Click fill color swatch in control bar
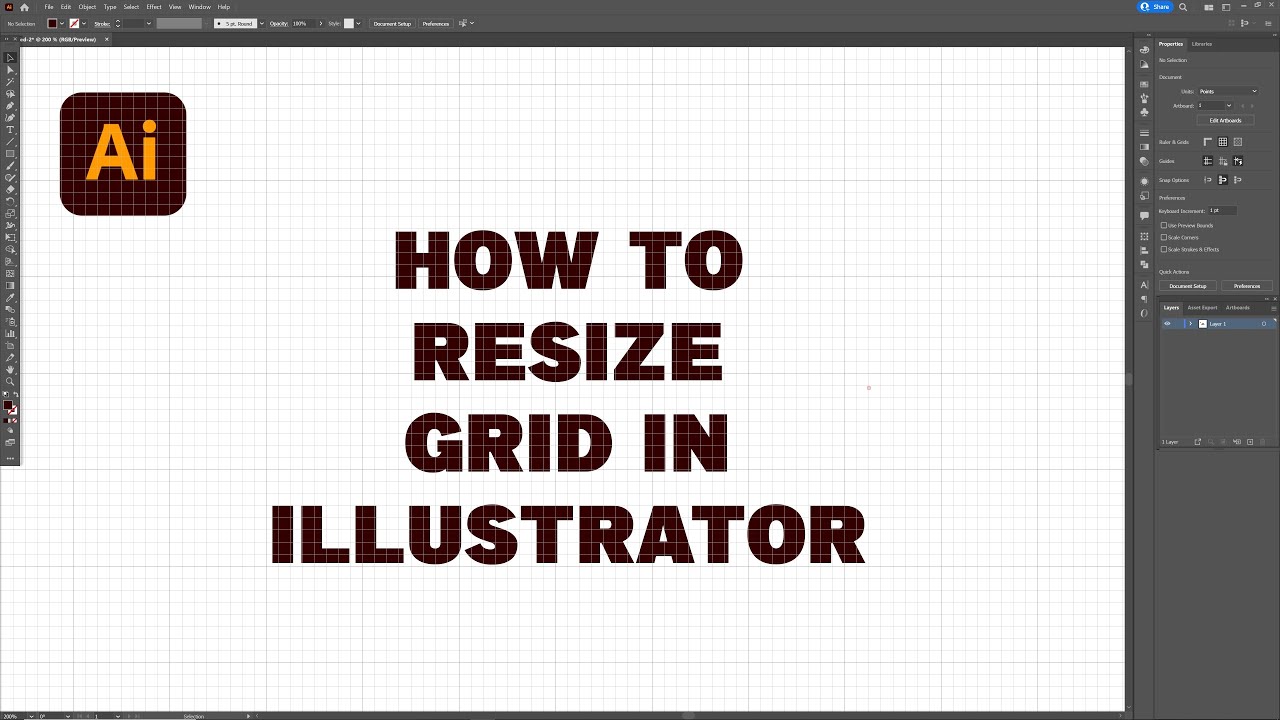Screen dimensions: 1280x720 click(52, 23)
